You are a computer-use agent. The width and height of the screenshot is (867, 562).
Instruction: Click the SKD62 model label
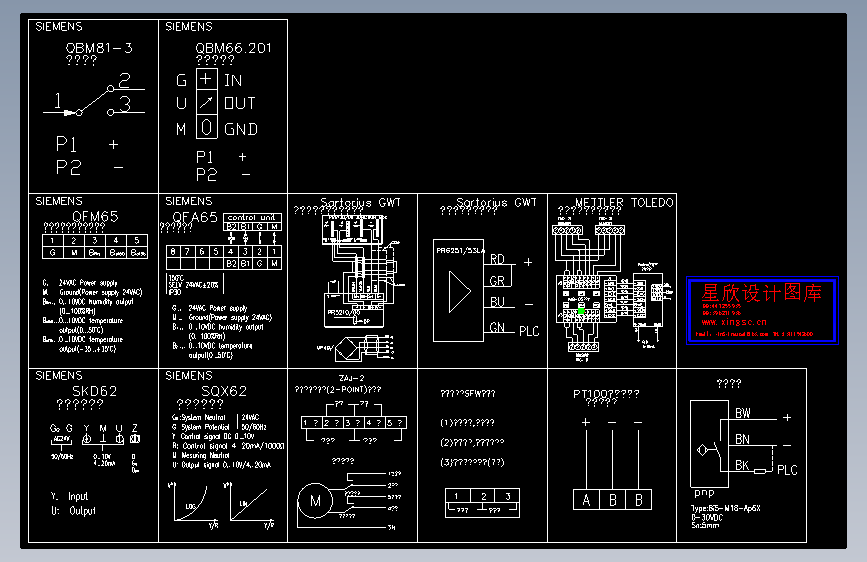95,391
